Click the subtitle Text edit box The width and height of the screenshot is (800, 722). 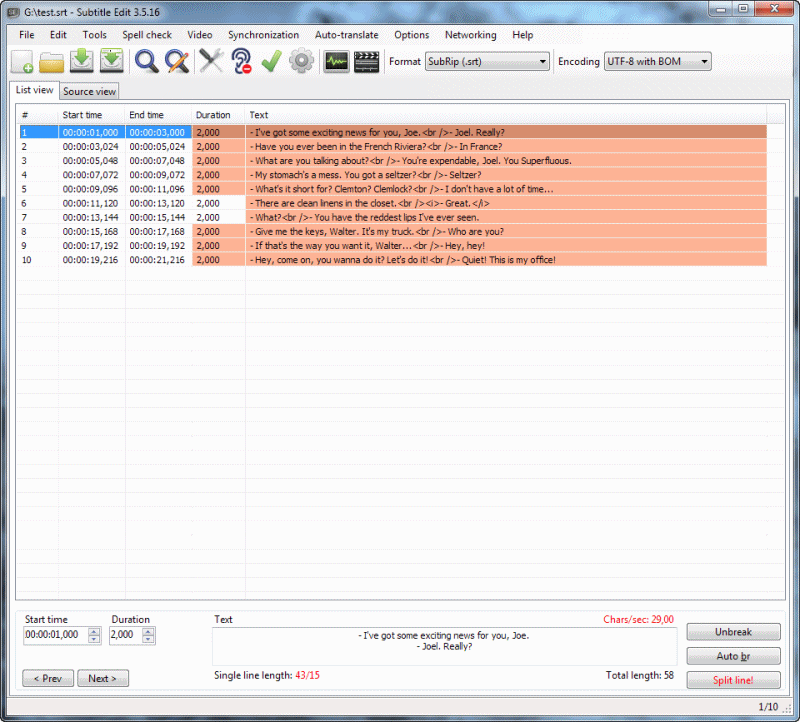pyautogui.click(x=444, y=646)
